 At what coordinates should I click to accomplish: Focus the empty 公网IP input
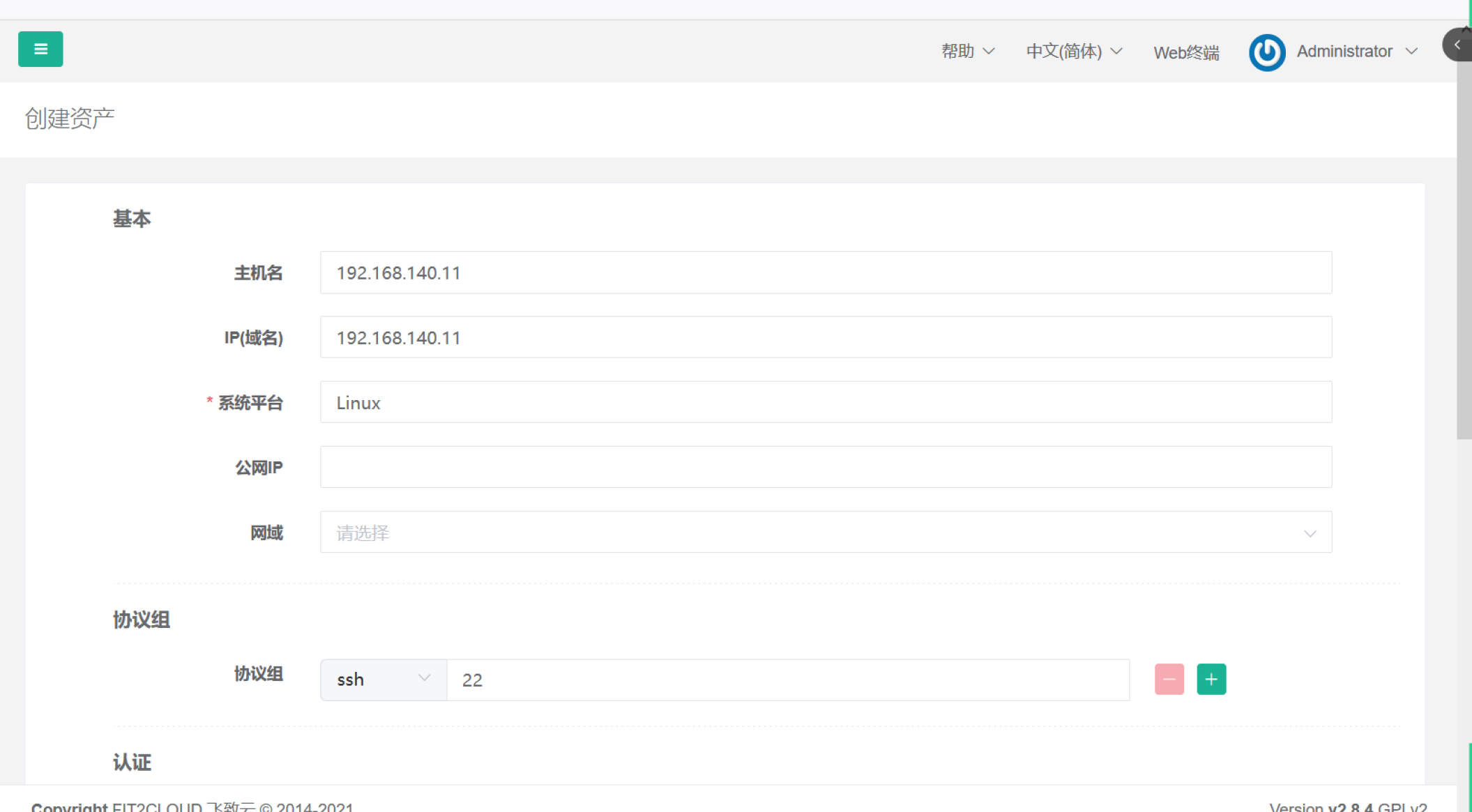tap(826, 467)
